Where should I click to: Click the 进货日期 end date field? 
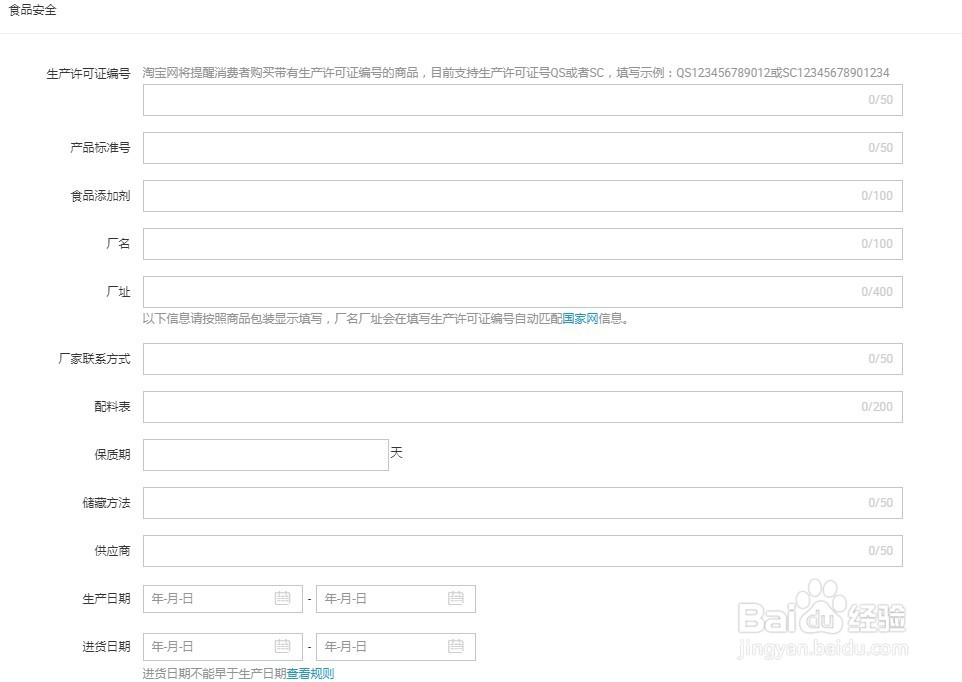(x=396, y=646)
